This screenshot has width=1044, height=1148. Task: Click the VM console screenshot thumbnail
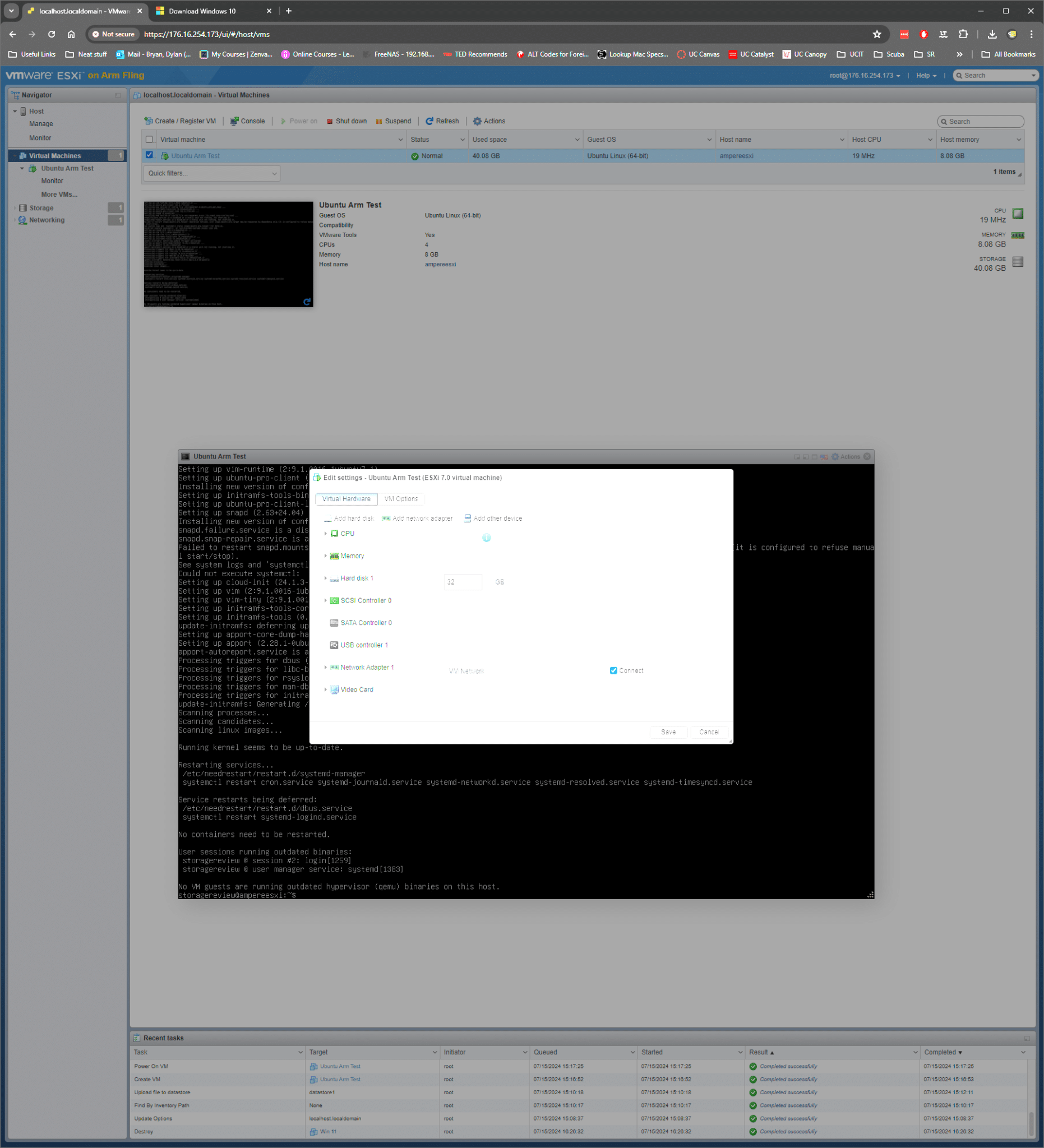tap(228, 254)
